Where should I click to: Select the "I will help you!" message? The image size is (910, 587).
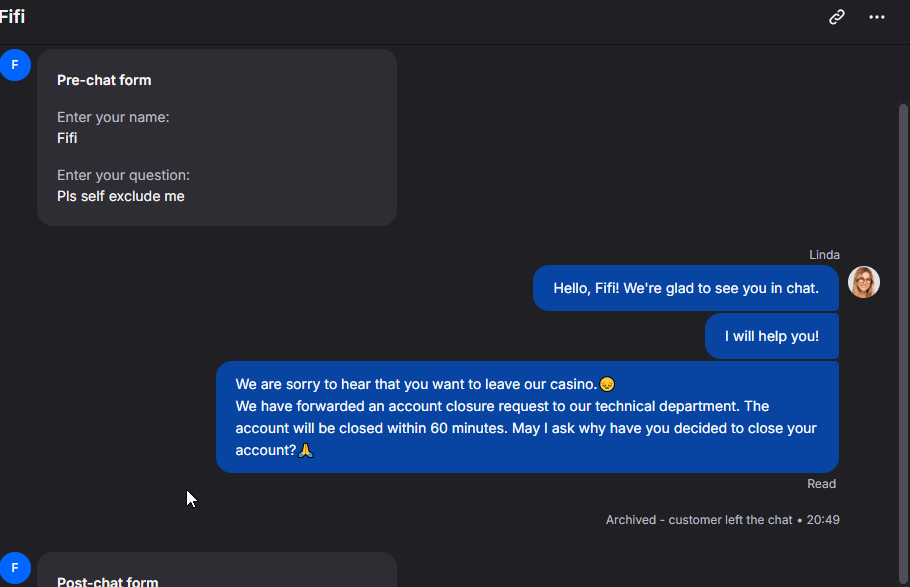point(771,336)
